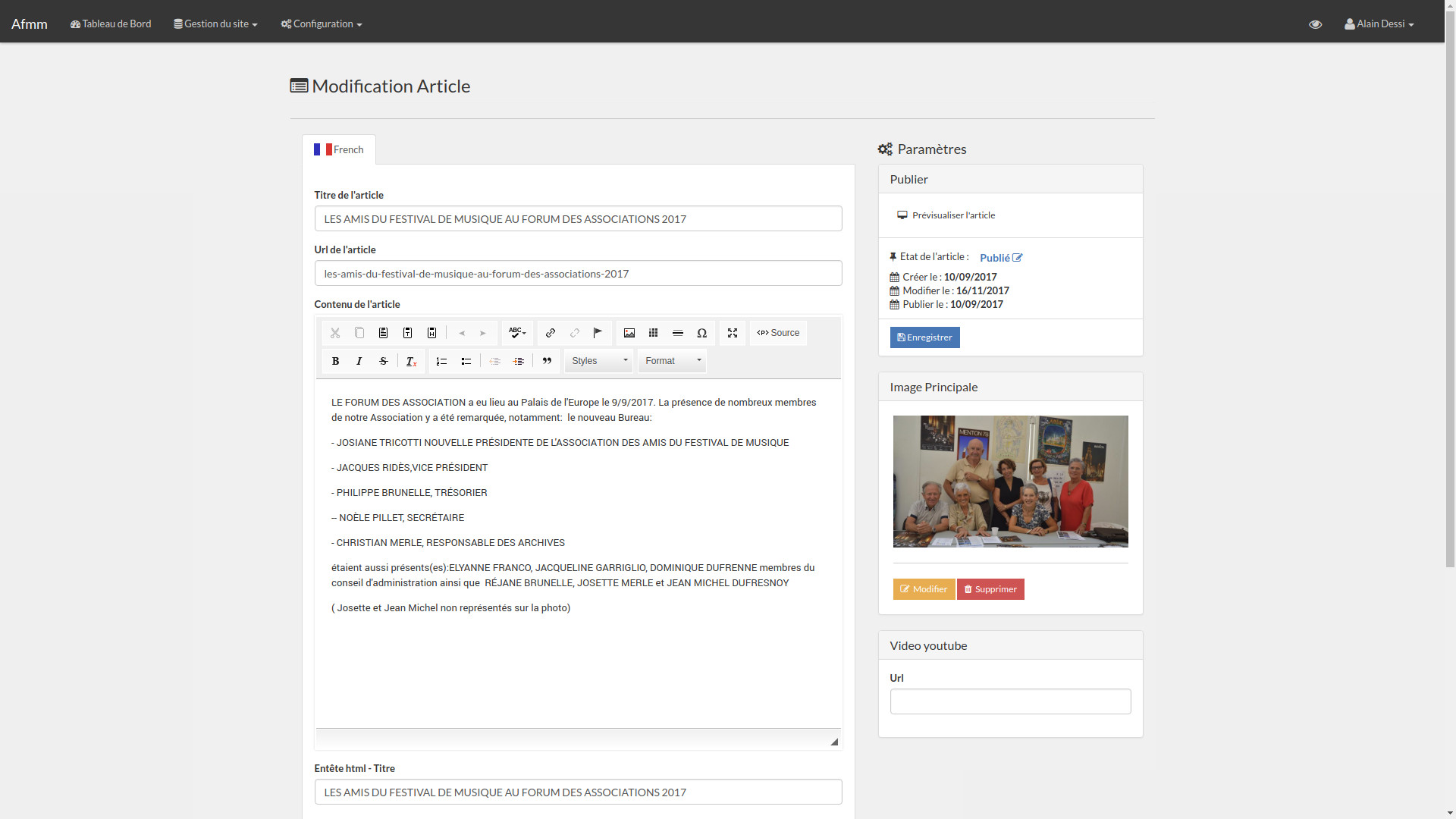Click the Paste icon in editor toolbar

tap(384, 333)
